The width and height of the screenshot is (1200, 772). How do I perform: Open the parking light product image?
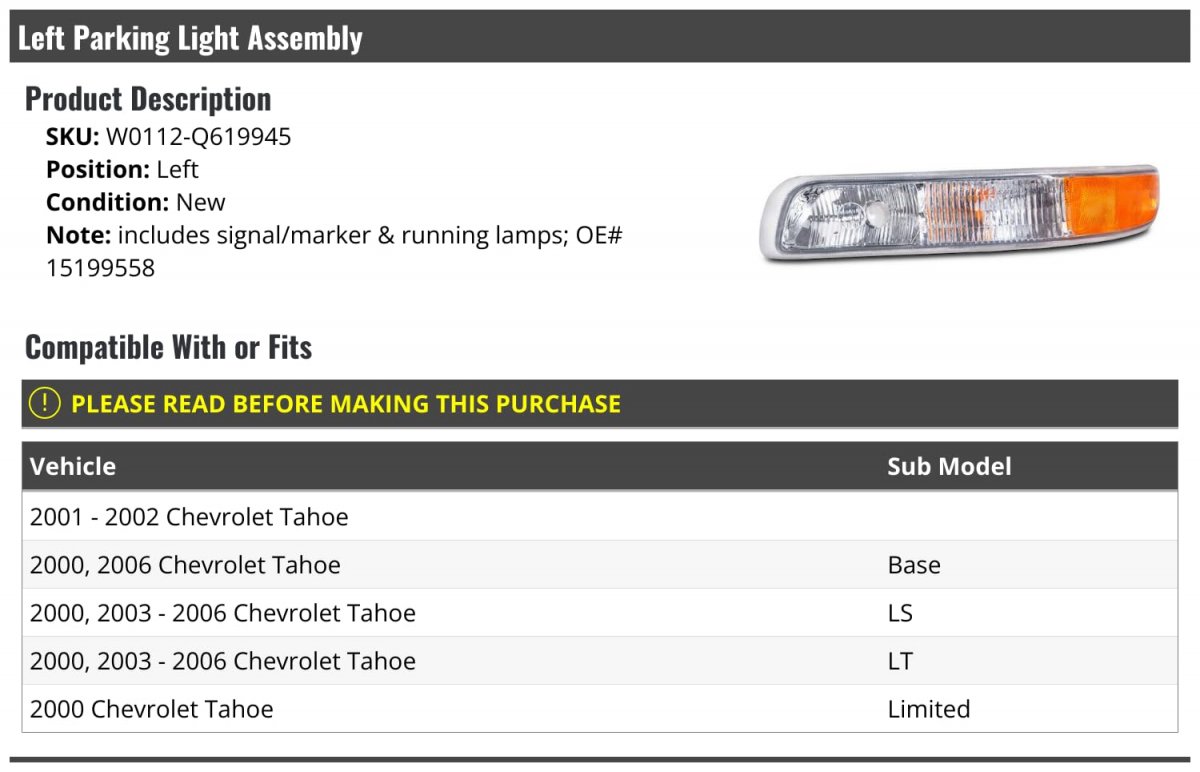tap(959, 212)
